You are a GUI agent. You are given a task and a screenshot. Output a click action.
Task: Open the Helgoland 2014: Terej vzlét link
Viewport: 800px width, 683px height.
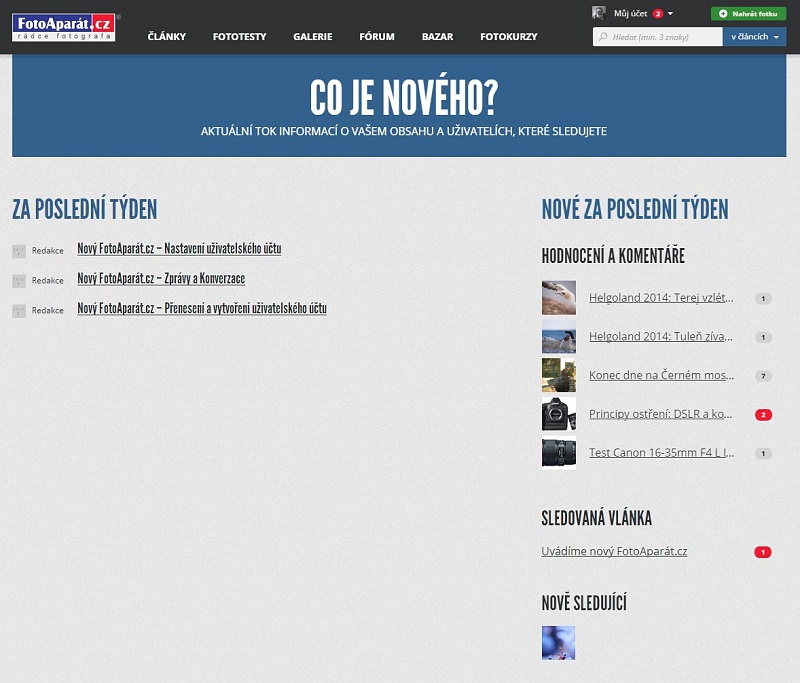(661, 298)
